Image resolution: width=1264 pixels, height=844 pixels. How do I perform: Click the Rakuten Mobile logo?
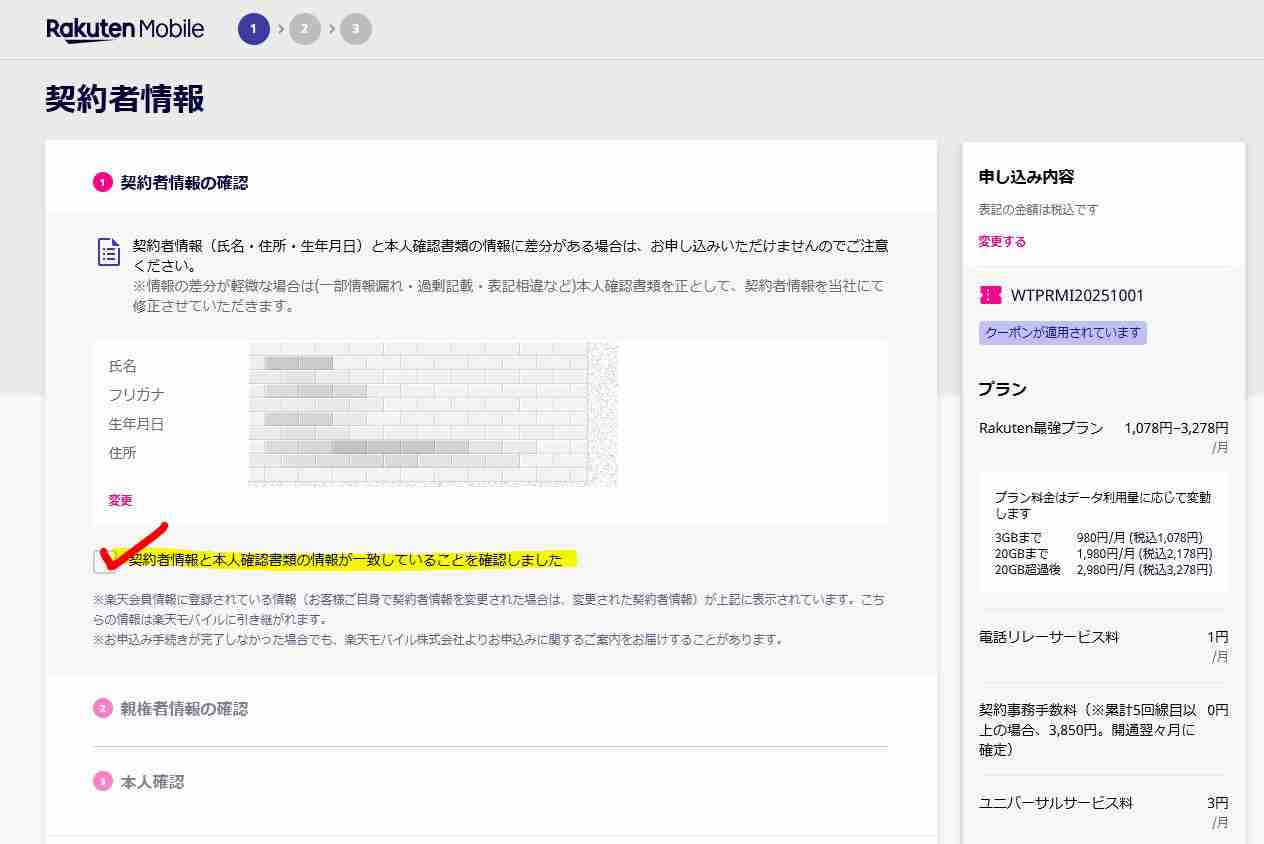[125, 29]
